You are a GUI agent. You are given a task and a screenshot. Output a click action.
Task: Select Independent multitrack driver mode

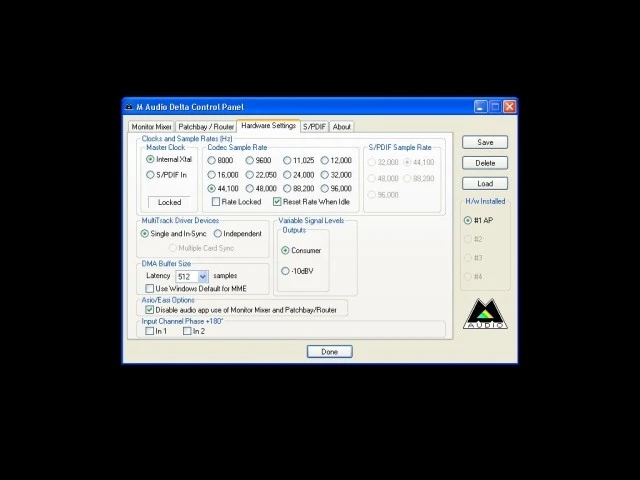[x=218, y=234]
